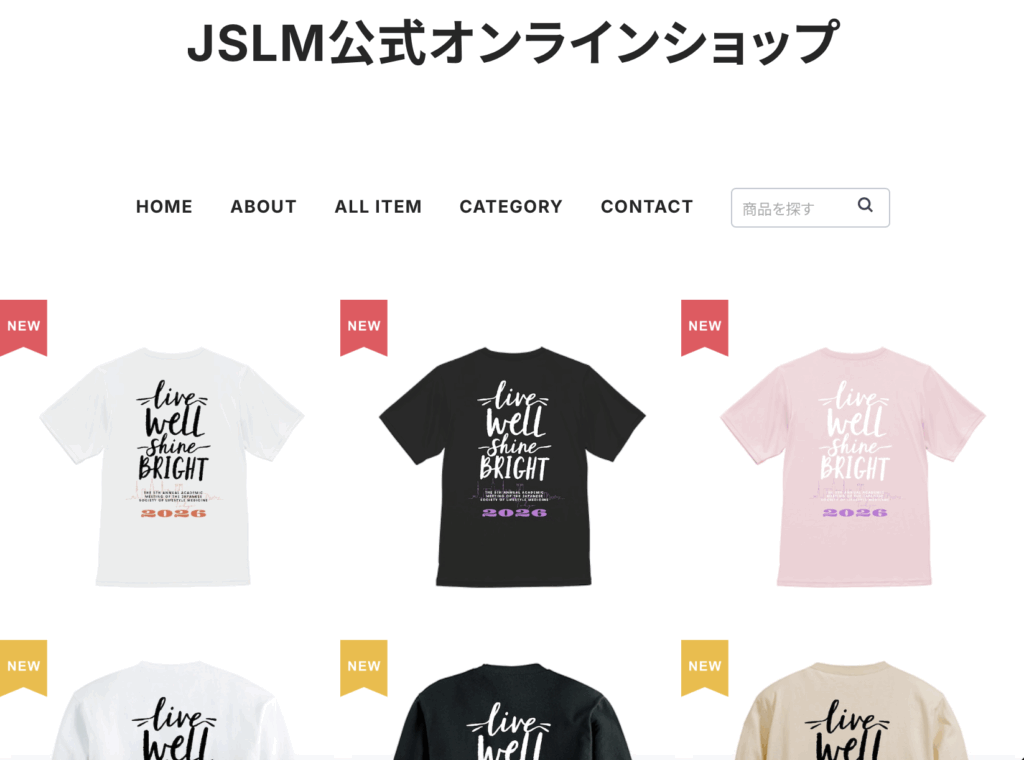Open the CONTACT page

[647, 207]
